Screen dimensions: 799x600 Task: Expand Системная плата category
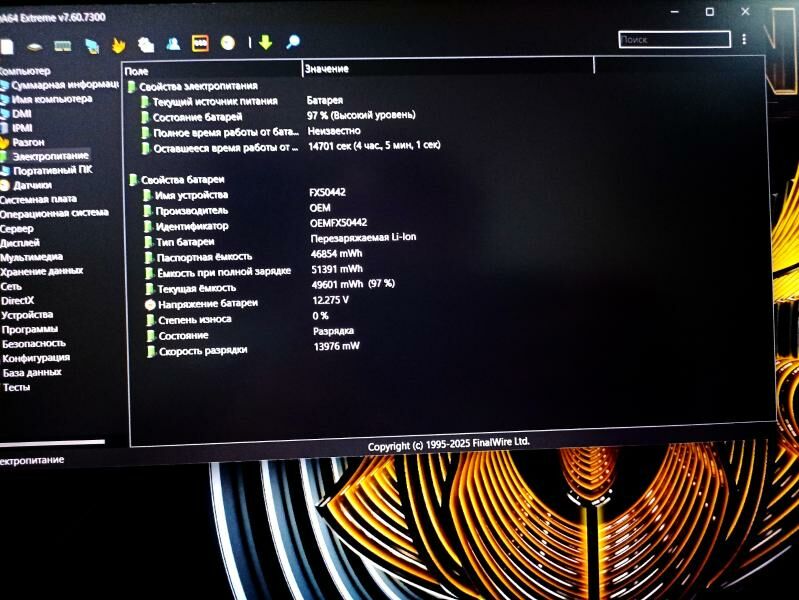point(38,199)
